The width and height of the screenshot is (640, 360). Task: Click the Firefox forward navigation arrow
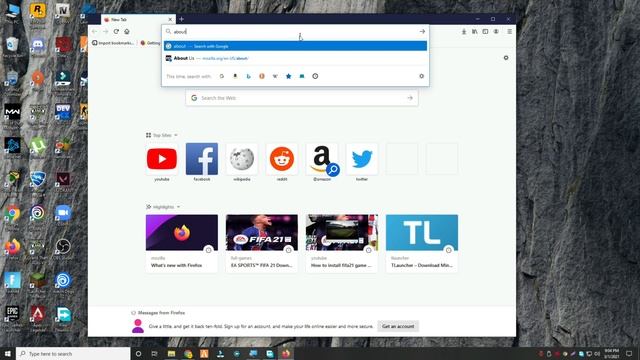click(105, 31)
